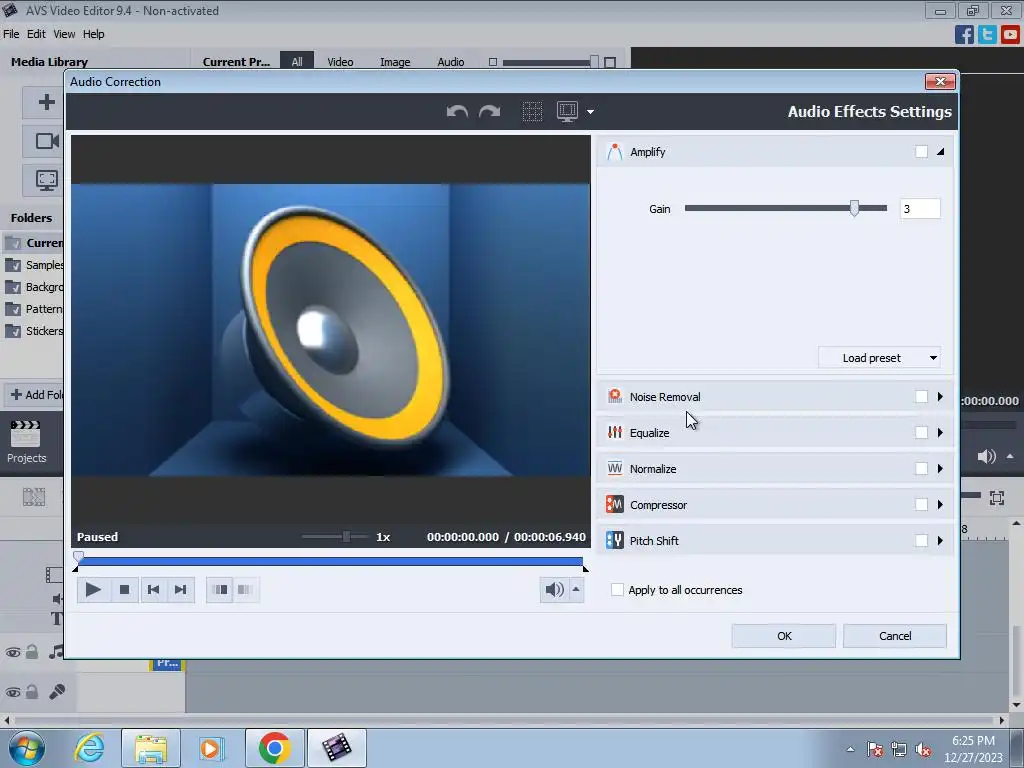Check Apply to all occurrences
This screenshot has width=1024, height=768.
pyautogui.click(x=616, y=590)
